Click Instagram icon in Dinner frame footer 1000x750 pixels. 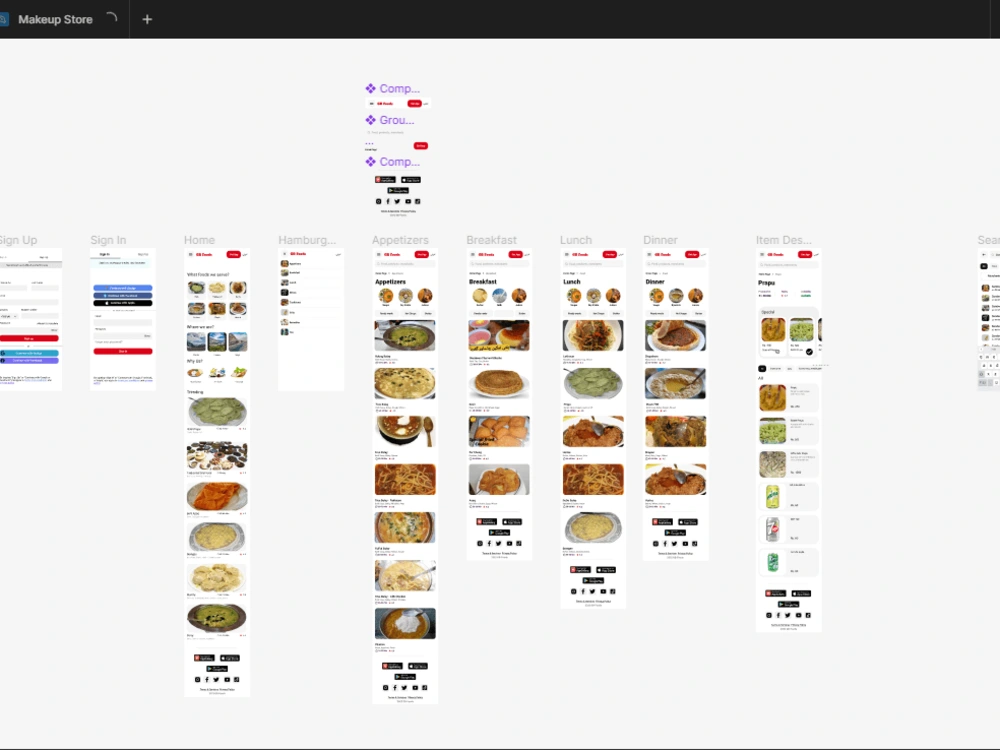(656, 544)
